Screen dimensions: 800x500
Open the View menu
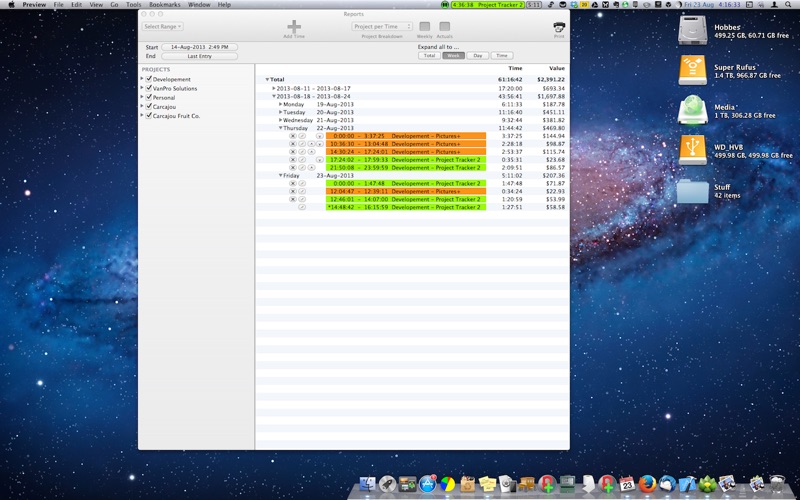pyautogui.click(x=96, y=5)
